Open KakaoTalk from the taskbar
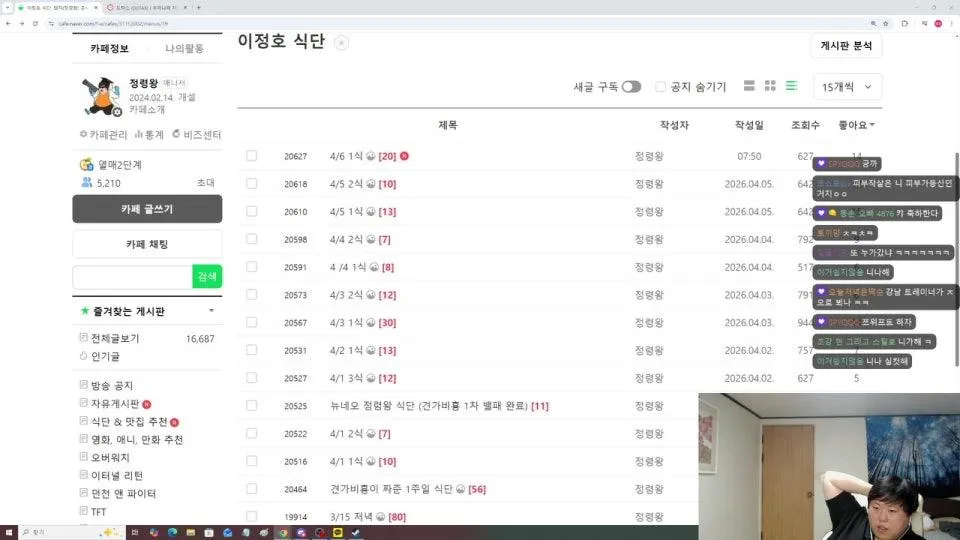Screen dimensions: 960x540 [337, 533]
